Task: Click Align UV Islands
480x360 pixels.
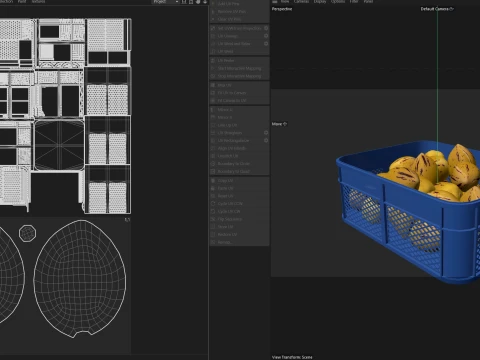Action: pyautogui.click(x=239, y=148)
